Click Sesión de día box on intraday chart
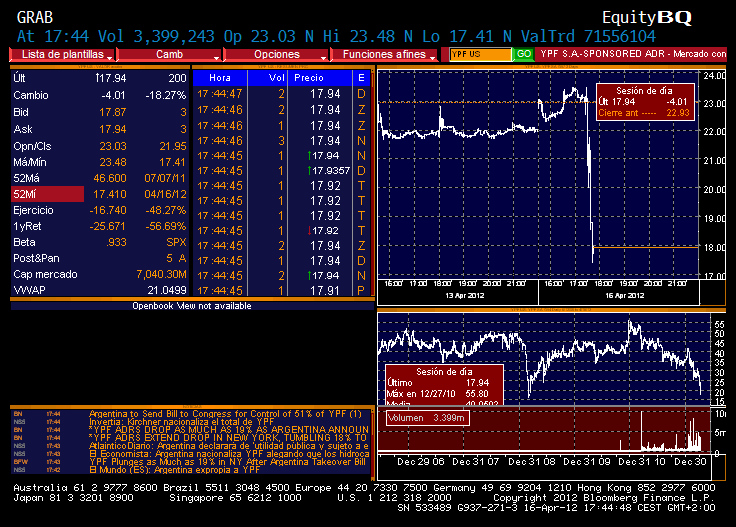 click(644, 102)
